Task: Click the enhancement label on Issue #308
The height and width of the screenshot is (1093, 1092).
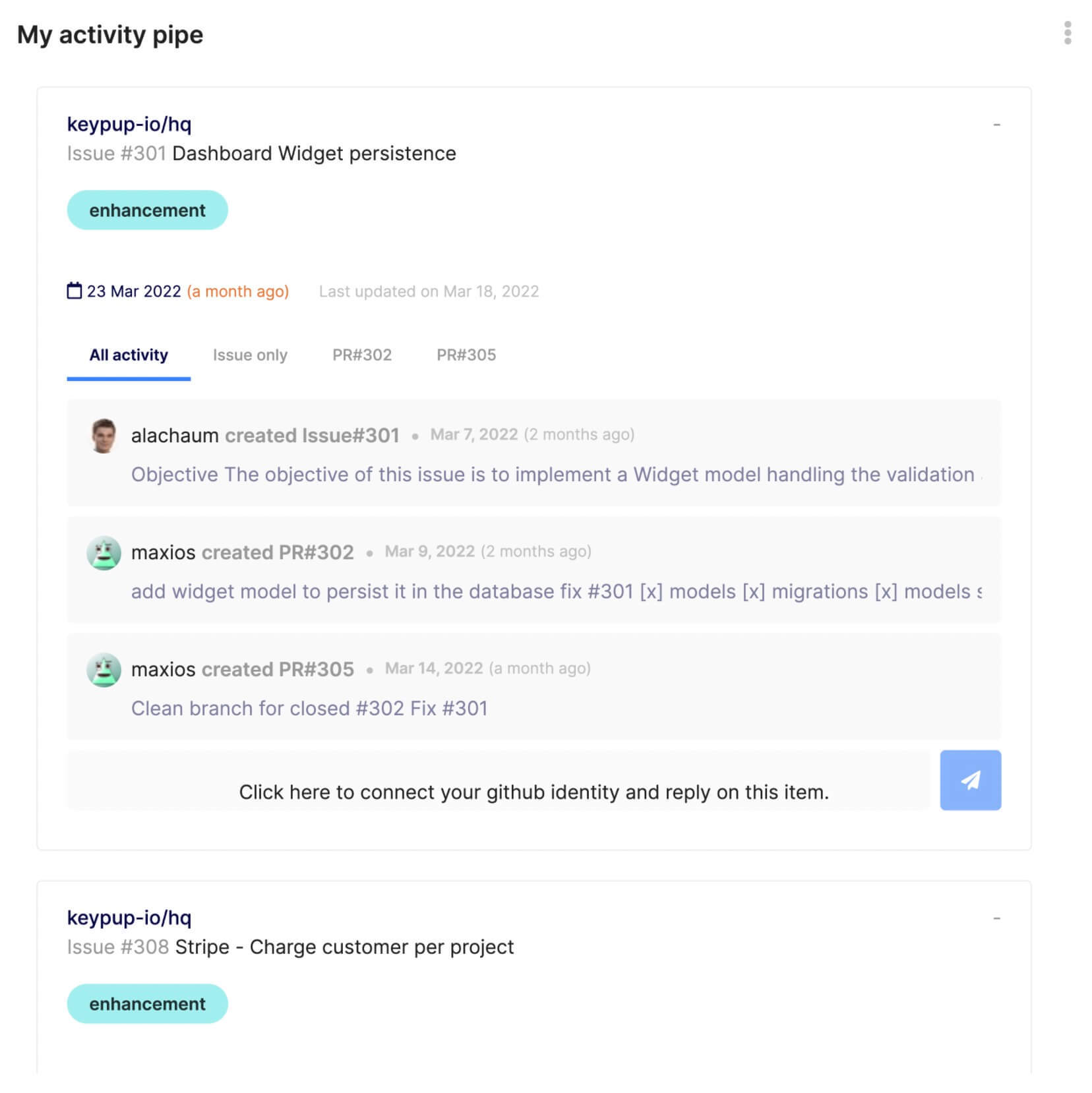Action: click(x=147, y=1004)
